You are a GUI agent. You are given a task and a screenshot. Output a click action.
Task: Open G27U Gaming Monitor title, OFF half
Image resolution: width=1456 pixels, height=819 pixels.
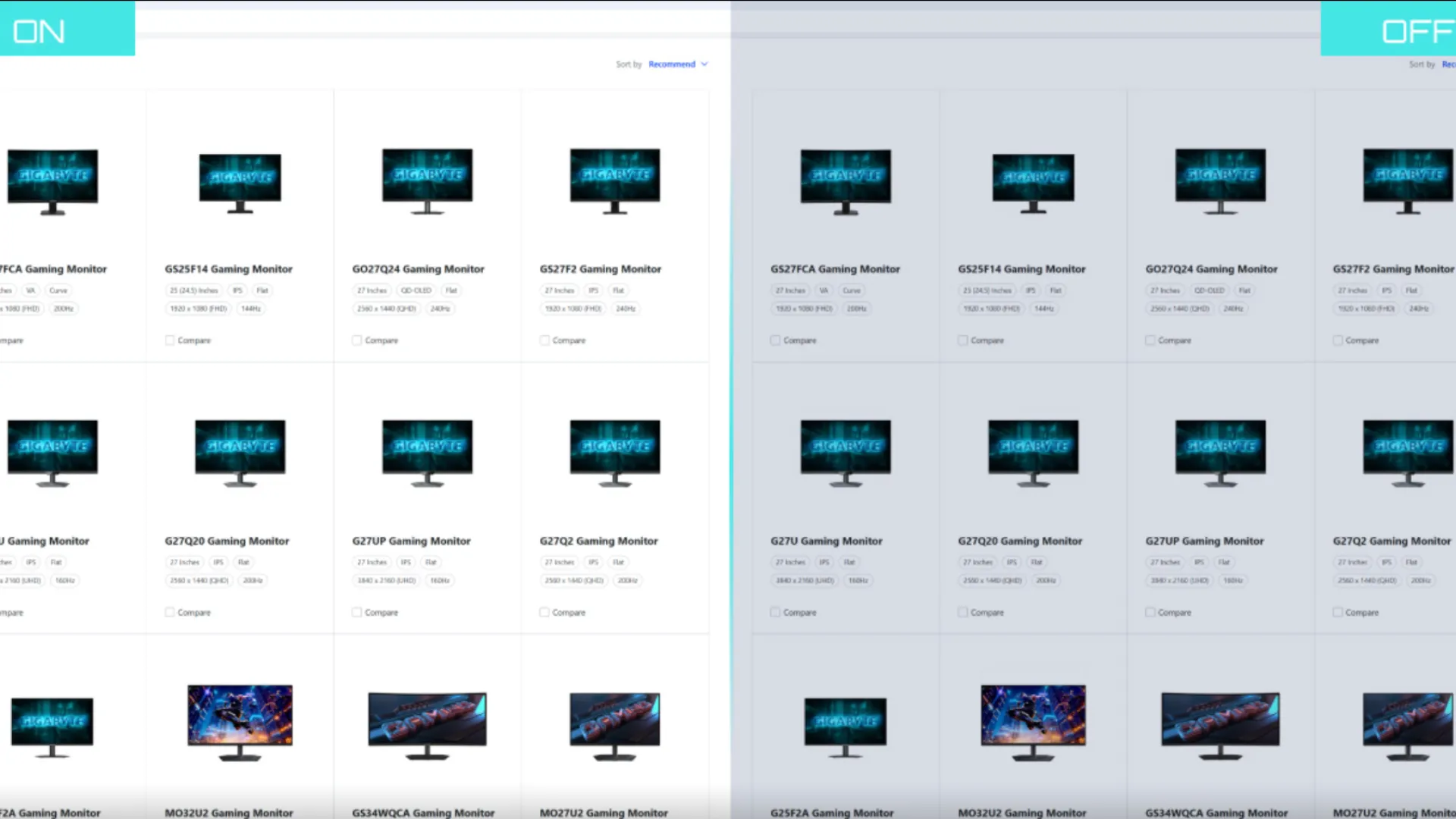827,541
